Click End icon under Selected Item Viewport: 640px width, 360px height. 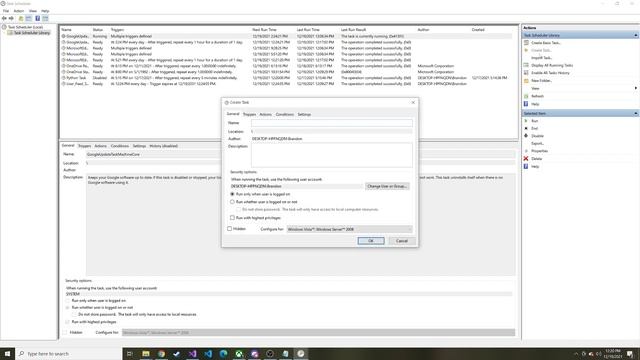[526, 128]
